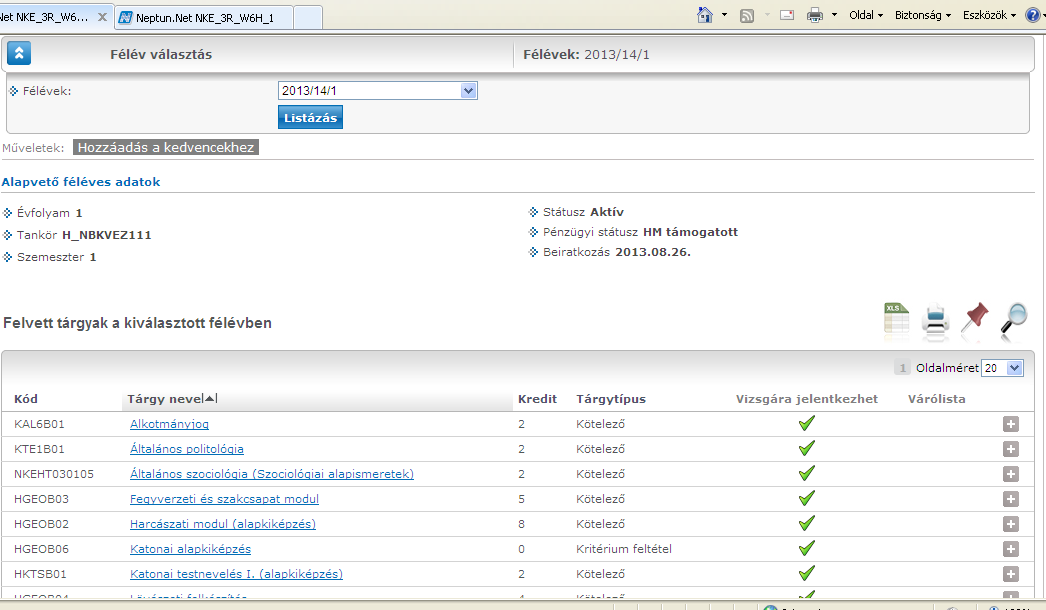This screenshot has height=610, width=1046.
Task: Open the Oldal menu
Action: tap(866, 15)
